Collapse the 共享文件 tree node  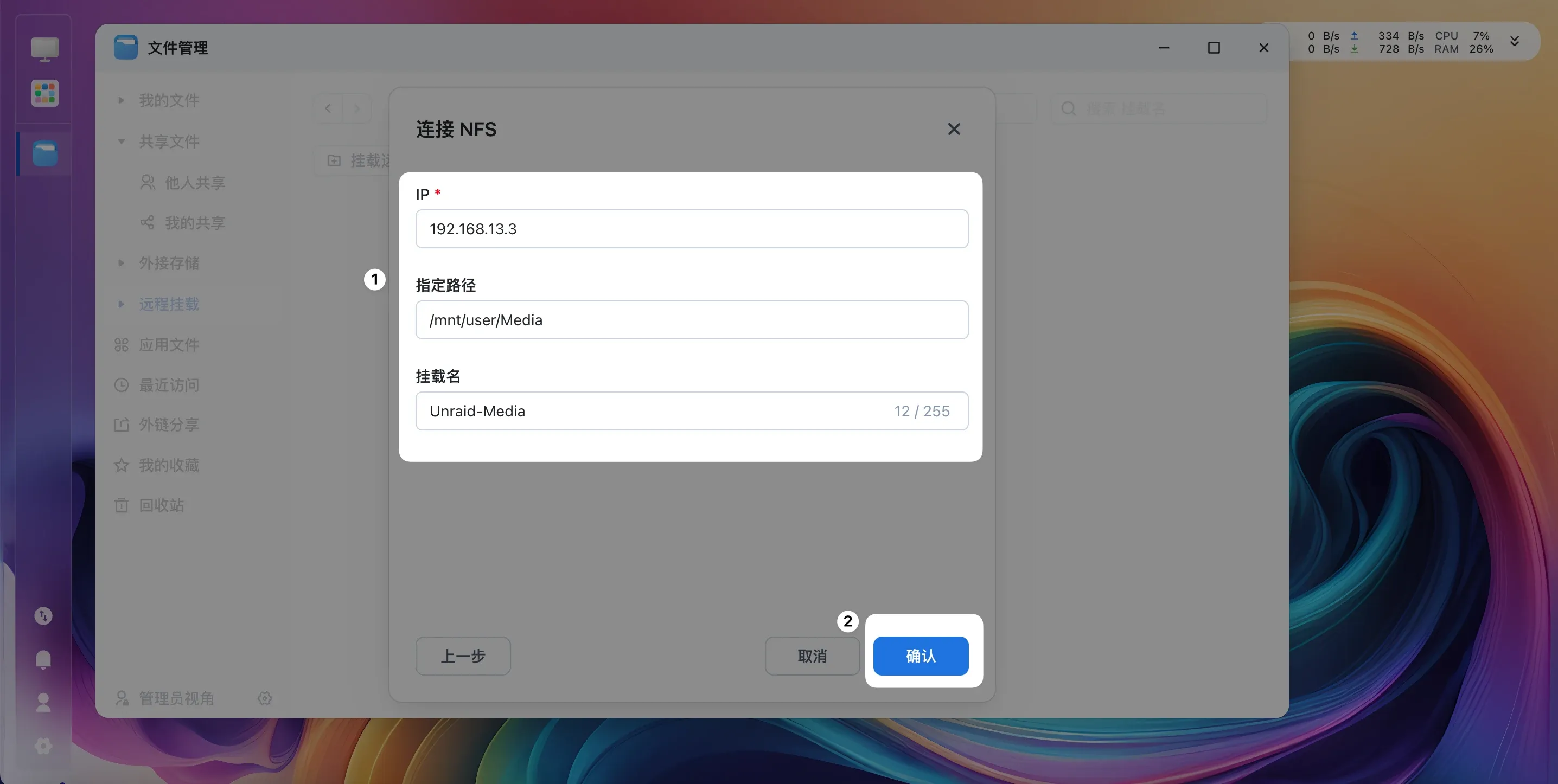[121, 142]
